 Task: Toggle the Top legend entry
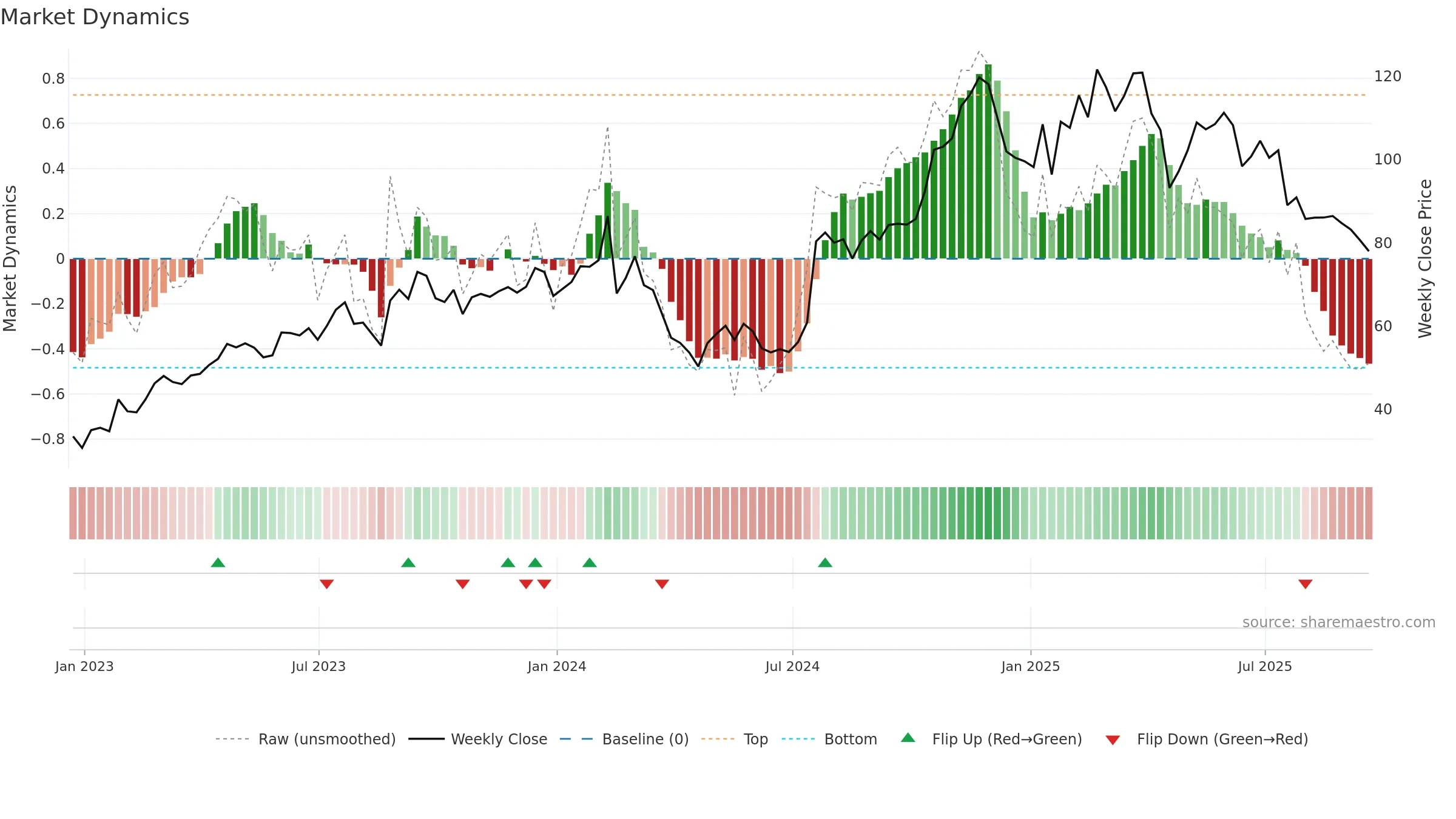[x=734, y=739]
